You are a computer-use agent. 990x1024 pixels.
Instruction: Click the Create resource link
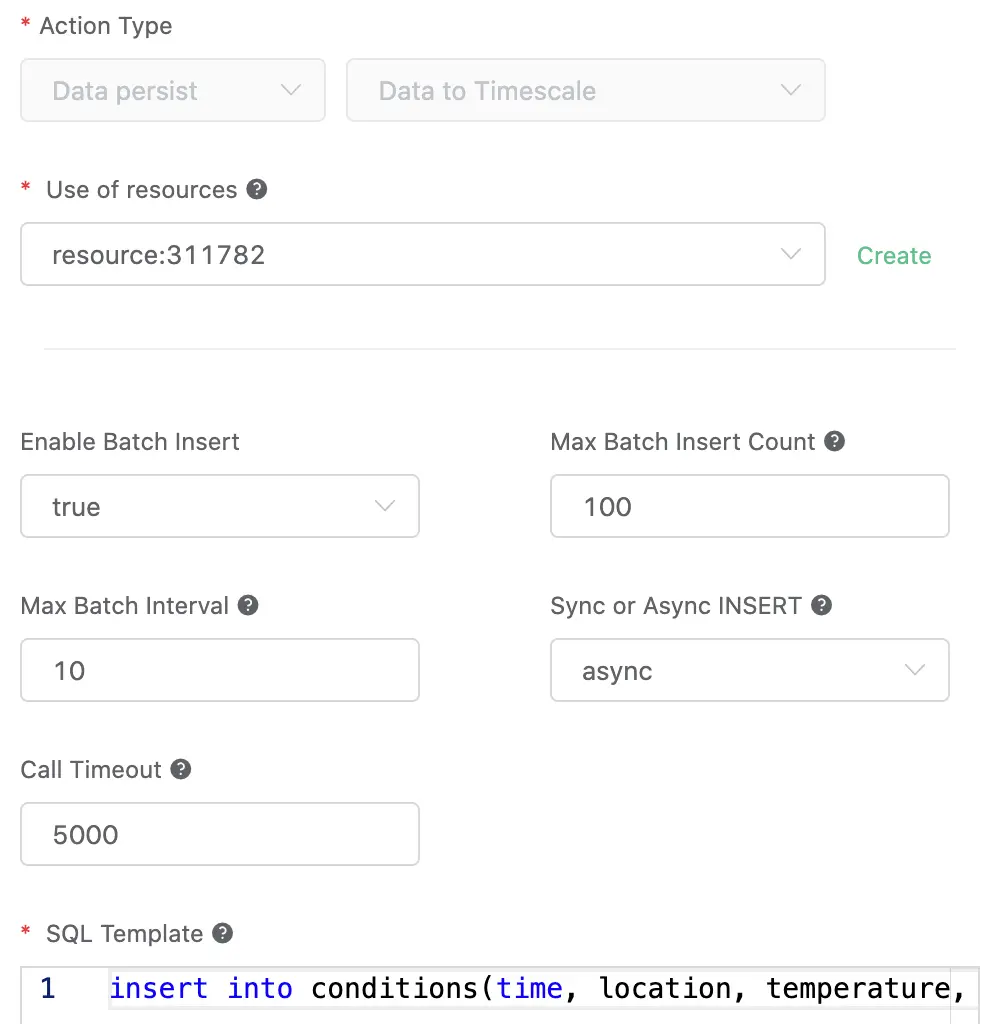click(894, 256)
